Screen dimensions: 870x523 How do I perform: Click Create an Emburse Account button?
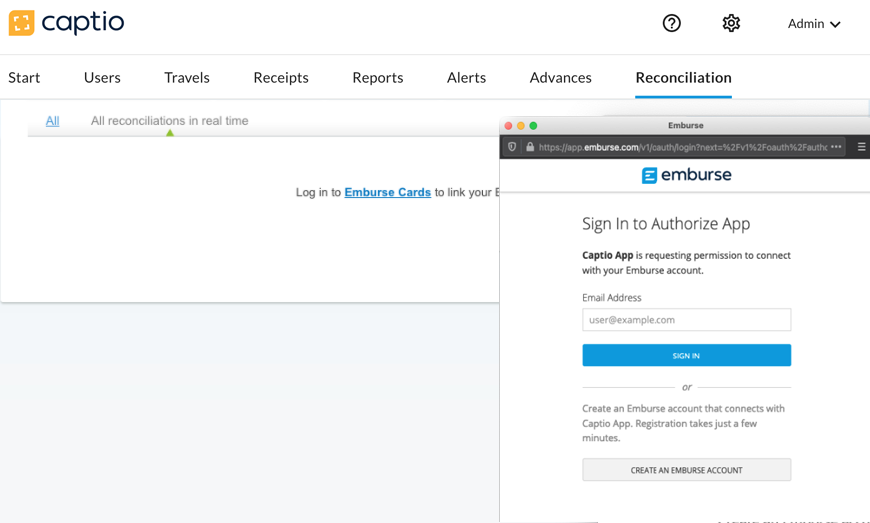coord(686,470)
